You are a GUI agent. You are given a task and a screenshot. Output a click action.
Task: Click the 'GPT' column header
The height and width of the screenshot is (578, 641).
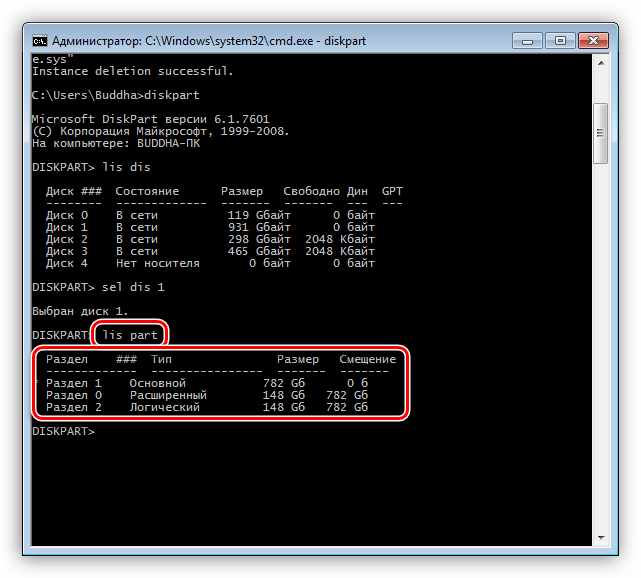[392, 191]
